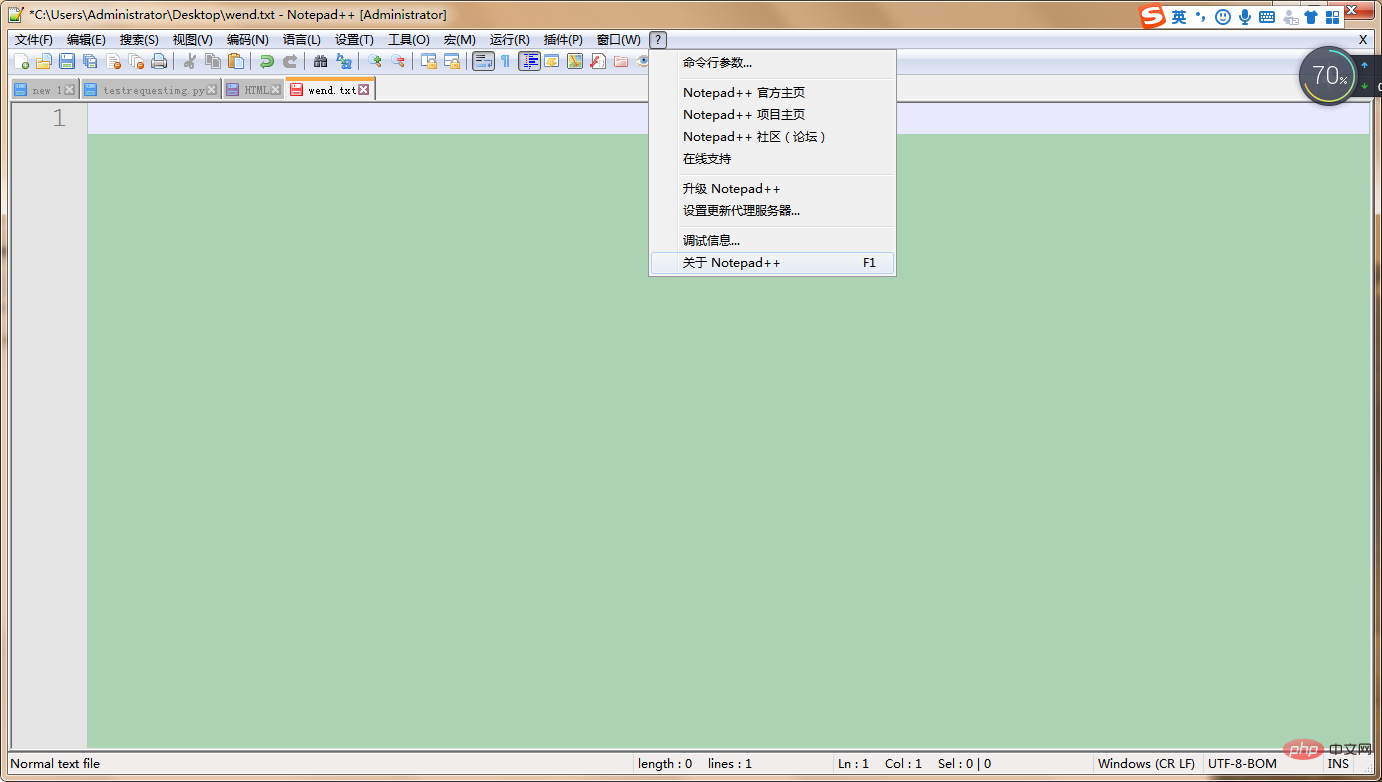Click the New file toolbar icon
The height and width of the screenshot is (782, 1382).
(x=21, y=61)
